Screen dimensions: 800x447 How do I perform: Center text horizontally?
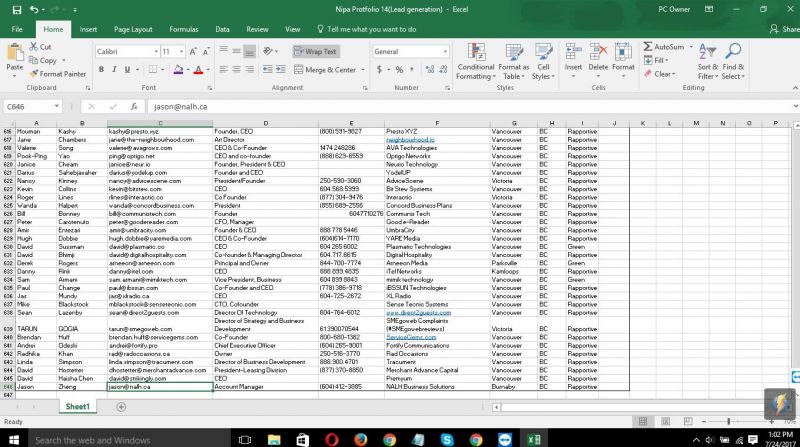tap(236, 69)
